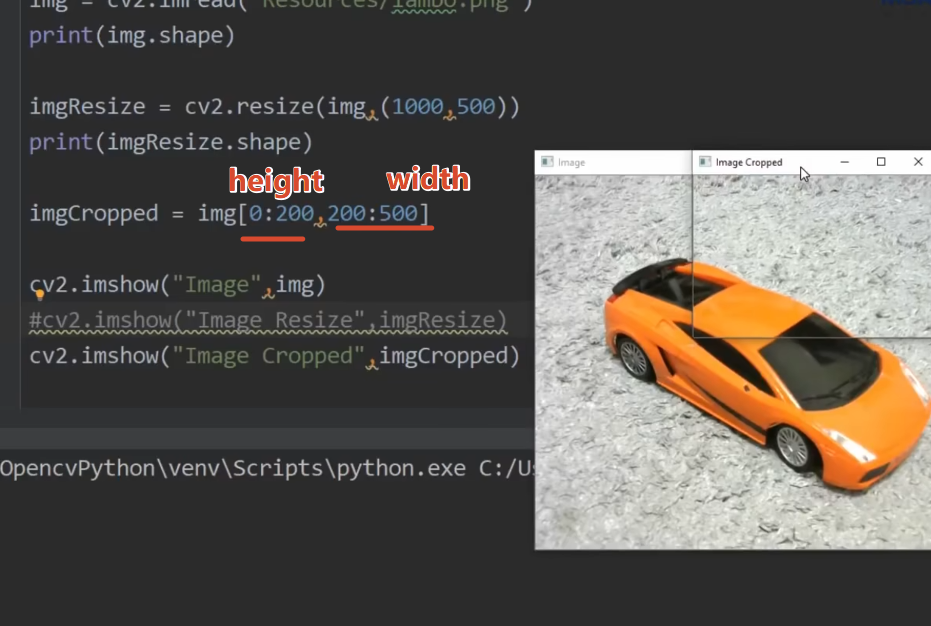
Task: Select the Image window title bar
Action: pos(613,162)
